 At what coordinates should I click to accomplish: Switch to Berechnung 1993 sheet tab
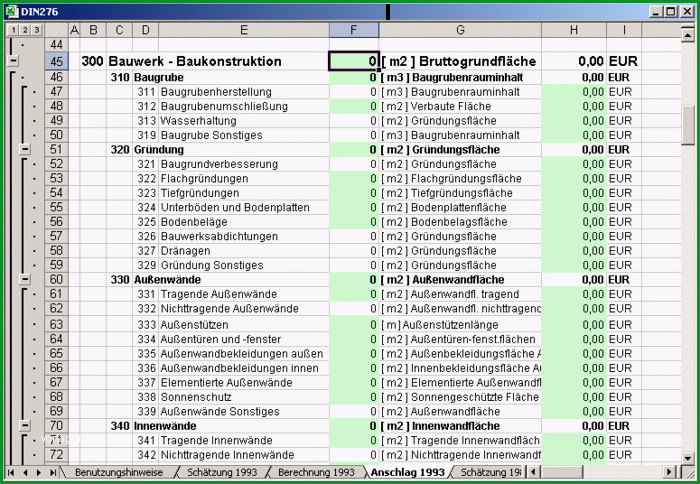point(316,472)
